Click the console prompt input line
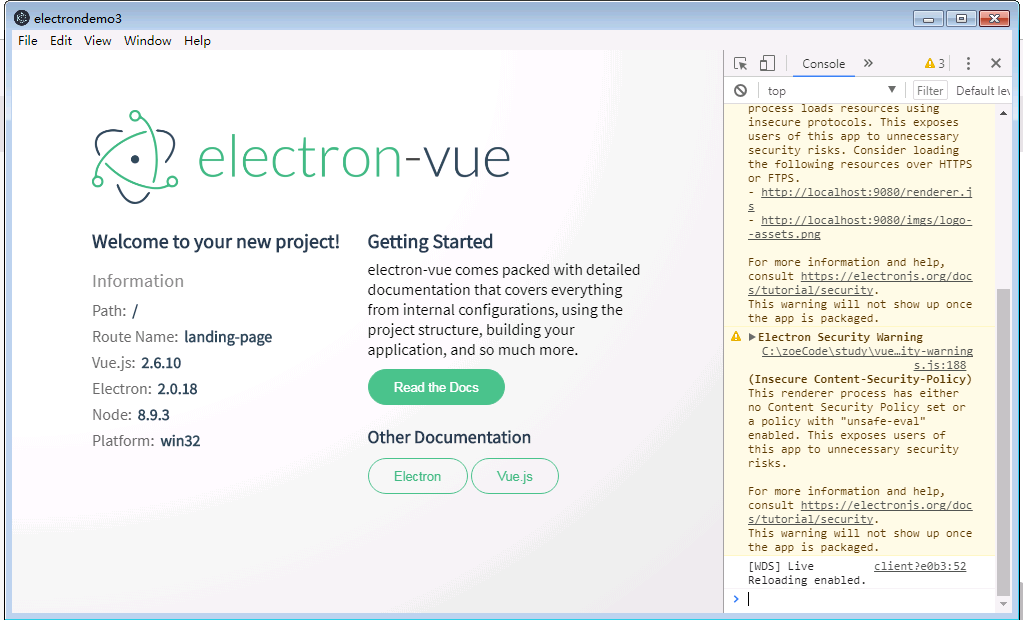Image resolution: width=1023 pixels, height=620 pixels. point(868,598)
